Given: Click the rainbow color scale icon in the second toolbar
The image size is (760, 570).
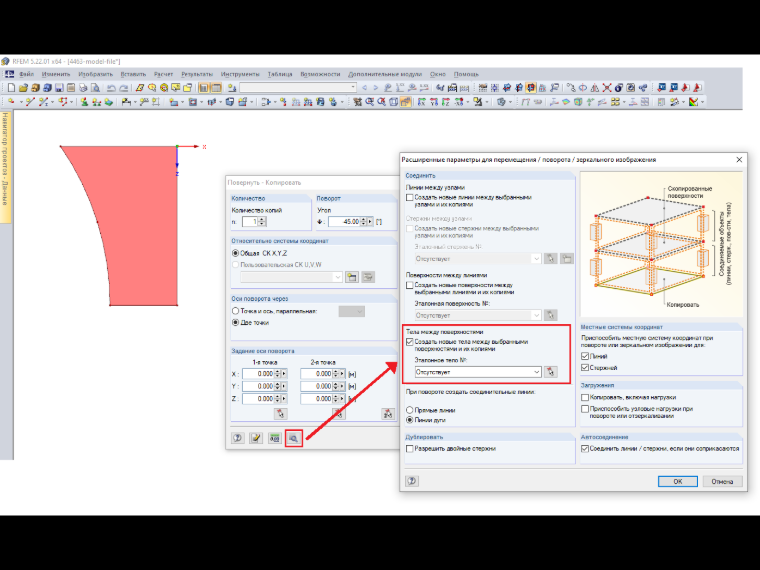Looking at the screenshot, I should pyautogui.click(x=693, y=102).
